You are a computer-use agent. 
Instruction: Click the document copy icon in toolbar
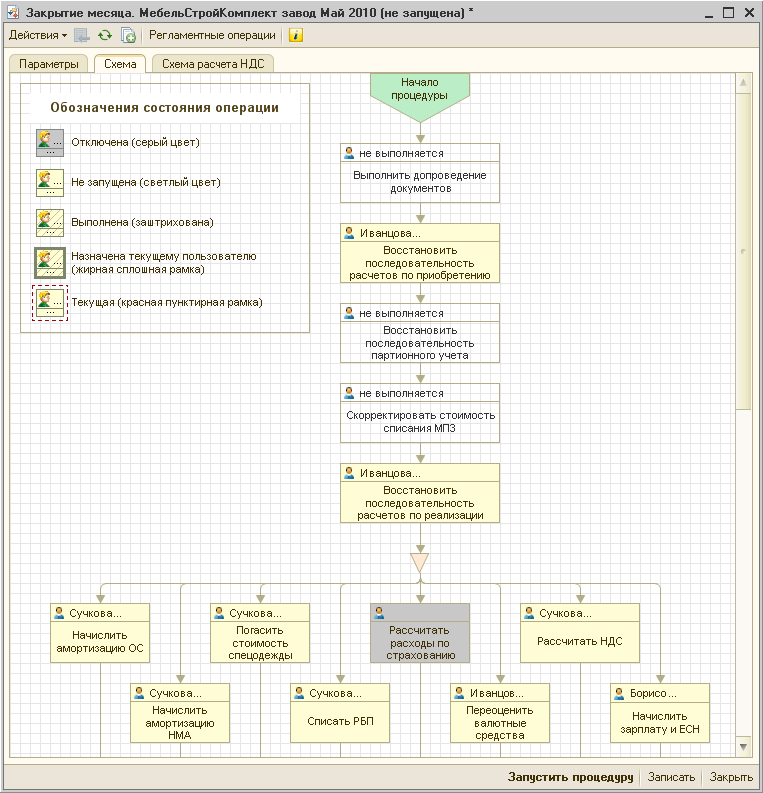point(128,35)
